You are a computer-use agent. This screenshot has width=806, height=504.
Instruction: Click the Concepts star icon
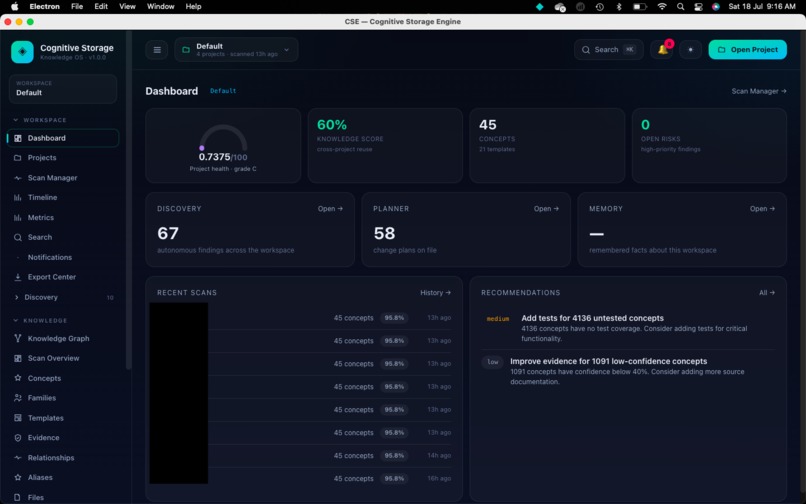click(18, 378)
